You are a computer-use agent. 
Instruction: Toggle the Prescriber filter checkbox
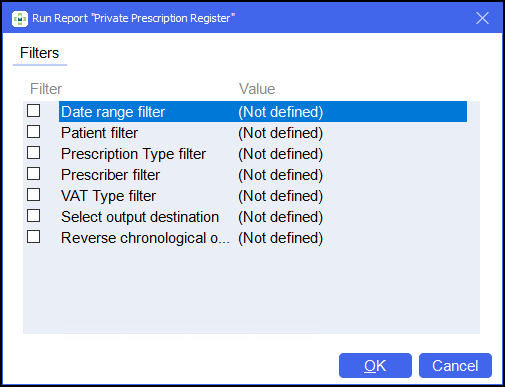tap(34, 174)
